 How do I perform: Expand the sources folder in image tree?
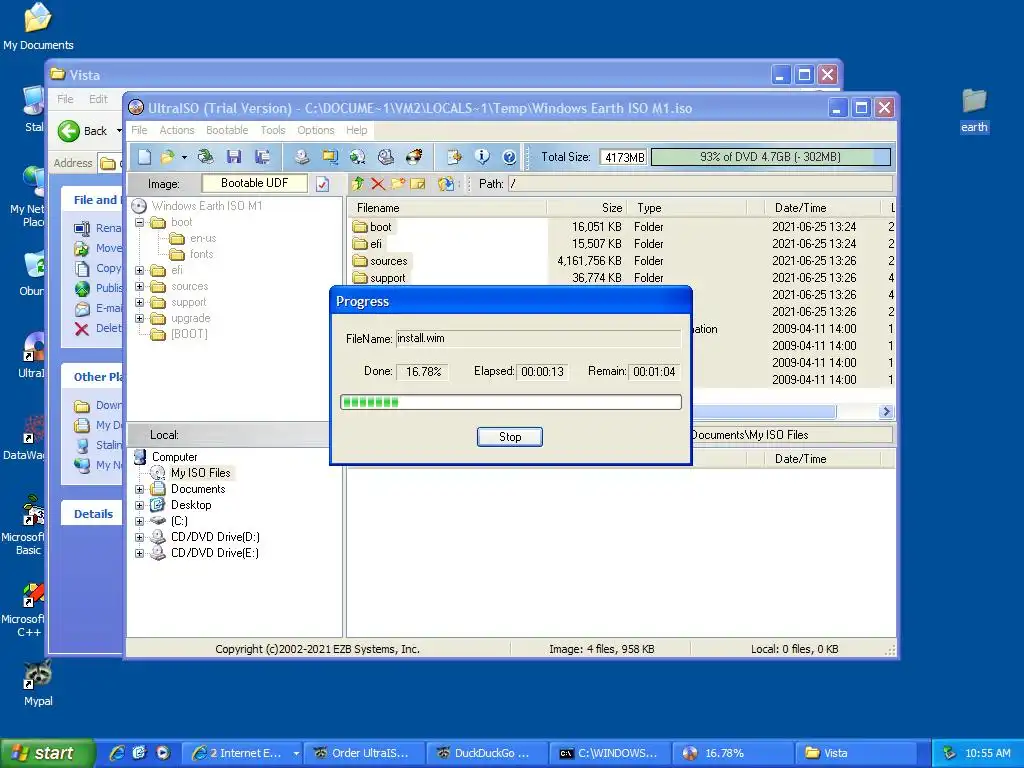pos(140,287)
